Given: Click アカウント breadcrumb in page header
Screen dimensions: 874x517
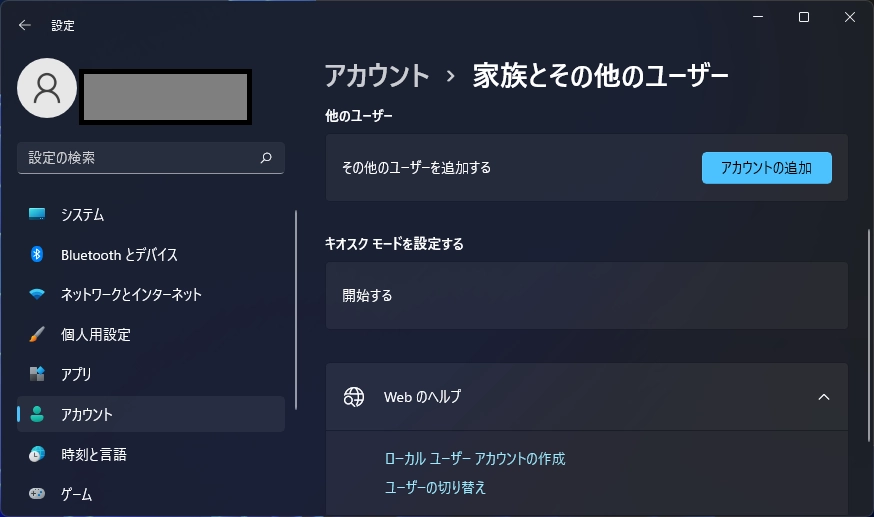Looking at the screenshot, I should (377, 75).
